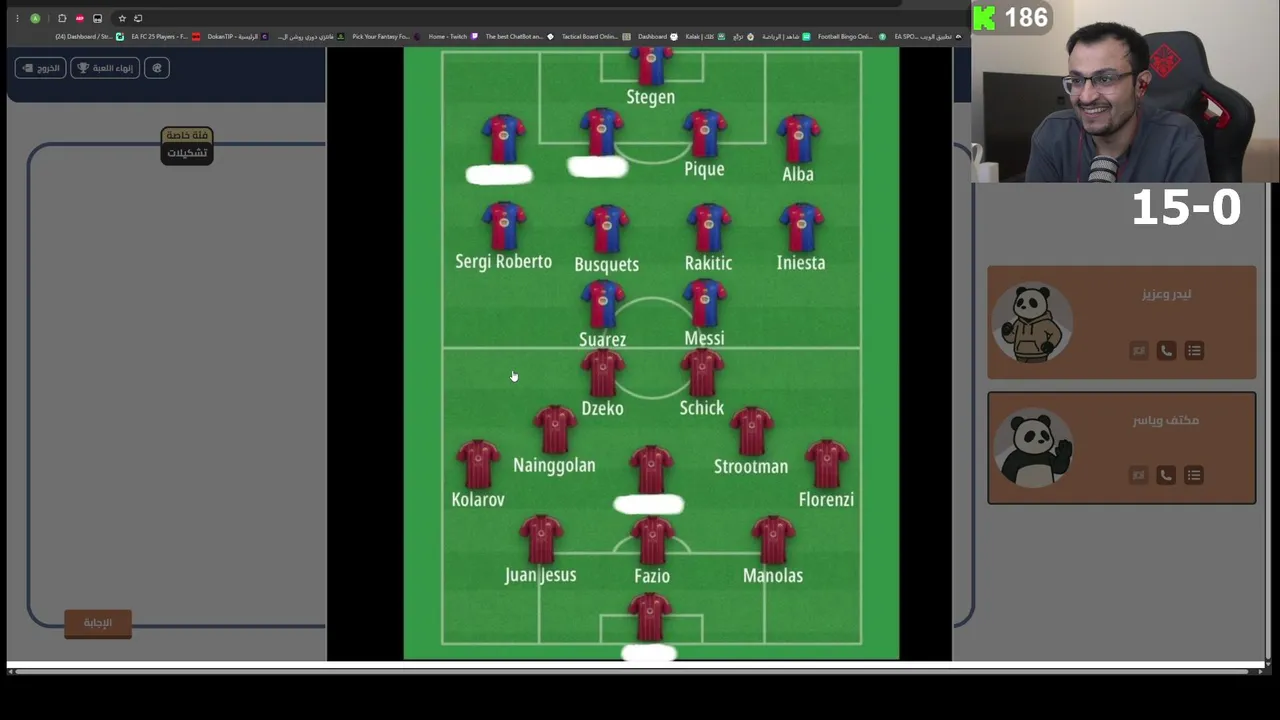Click the green profile avatar in browser toolbar
Image resolution: width=1280 pixels, height=720 pixels.
35,18
